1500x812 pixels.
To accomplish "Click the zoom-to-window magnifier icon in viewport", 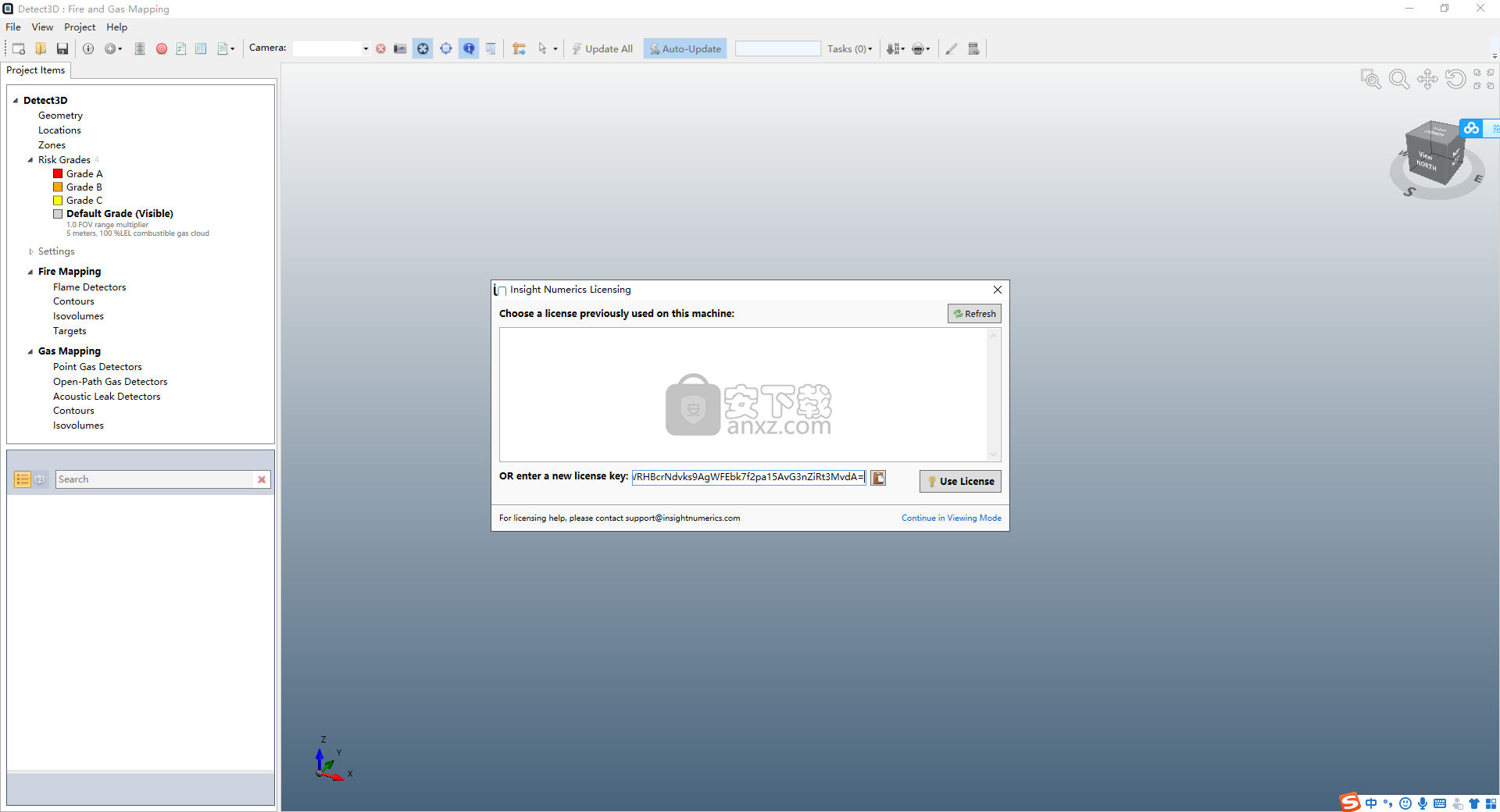I will (x=1371, y=79).
